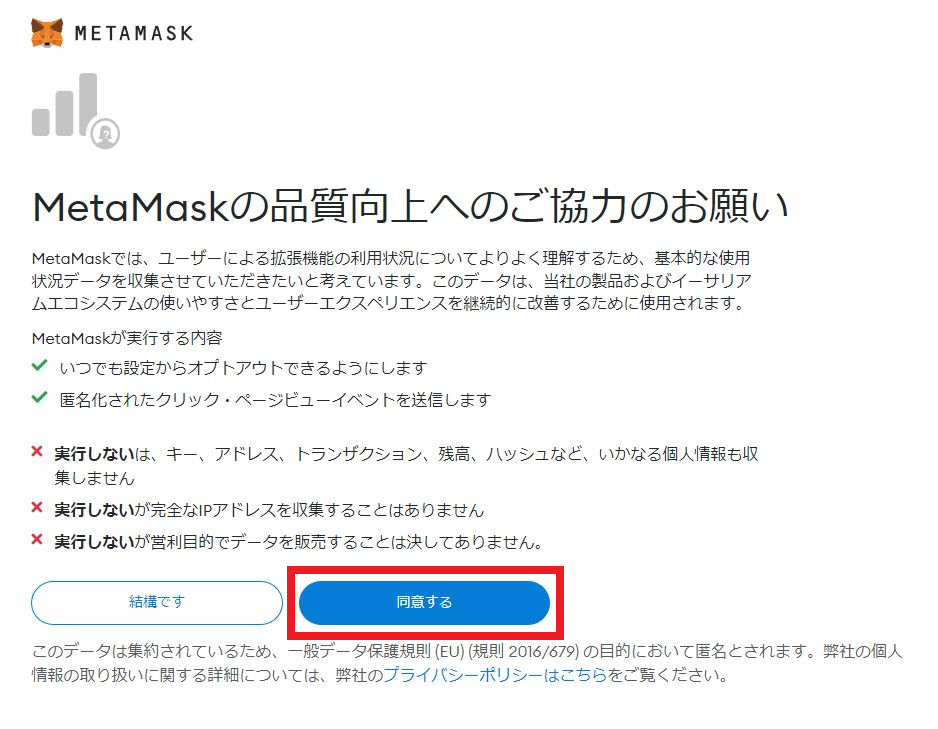938x729 pixels.
Task: Click the MetaMaskの品質向上へのご協力のお願い heading
Action: pos(410,207)
